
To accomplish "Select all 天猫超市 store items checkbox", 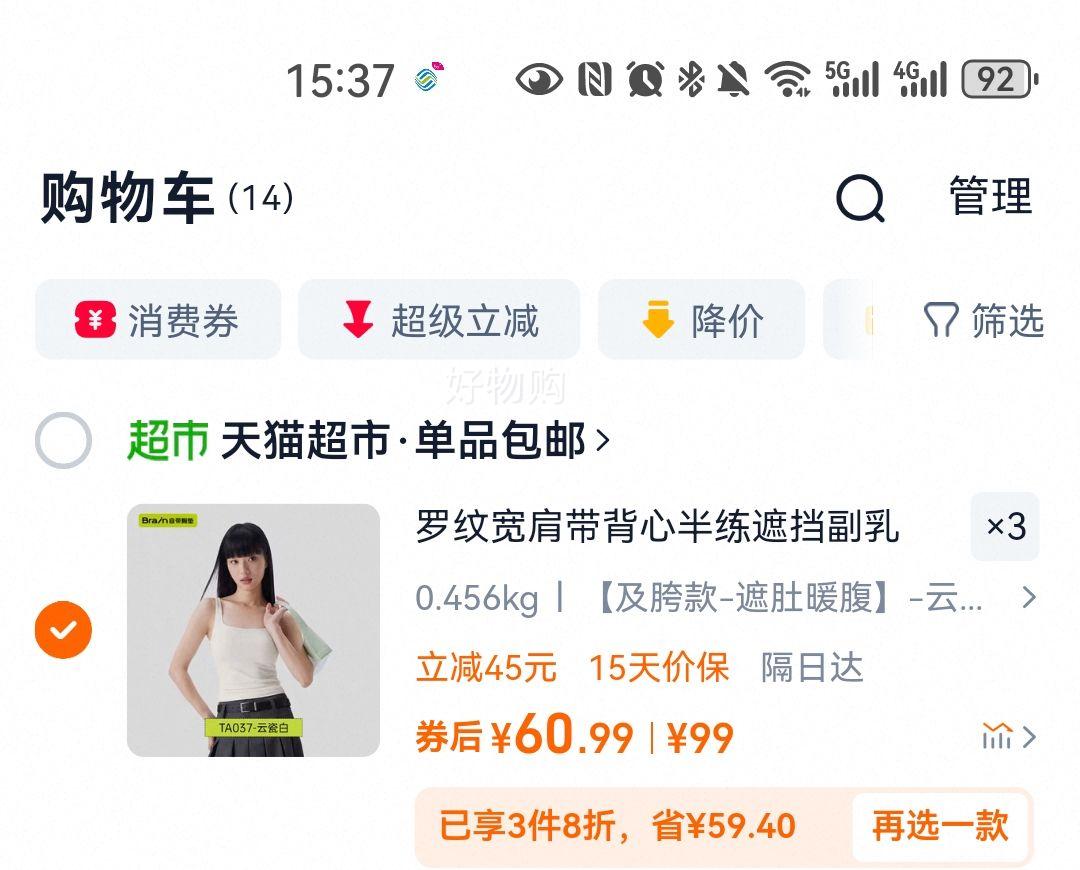I will tap(63, 440).
